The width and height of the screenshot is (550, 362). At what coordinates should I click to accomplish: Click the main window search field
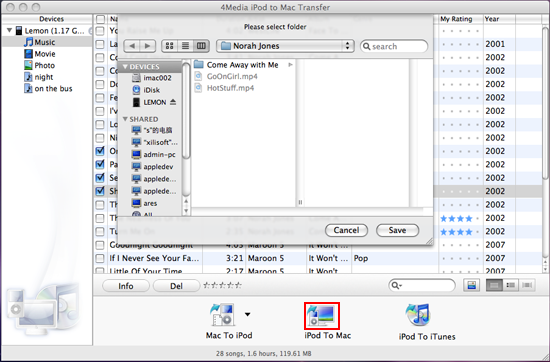(x=422, y=286)
